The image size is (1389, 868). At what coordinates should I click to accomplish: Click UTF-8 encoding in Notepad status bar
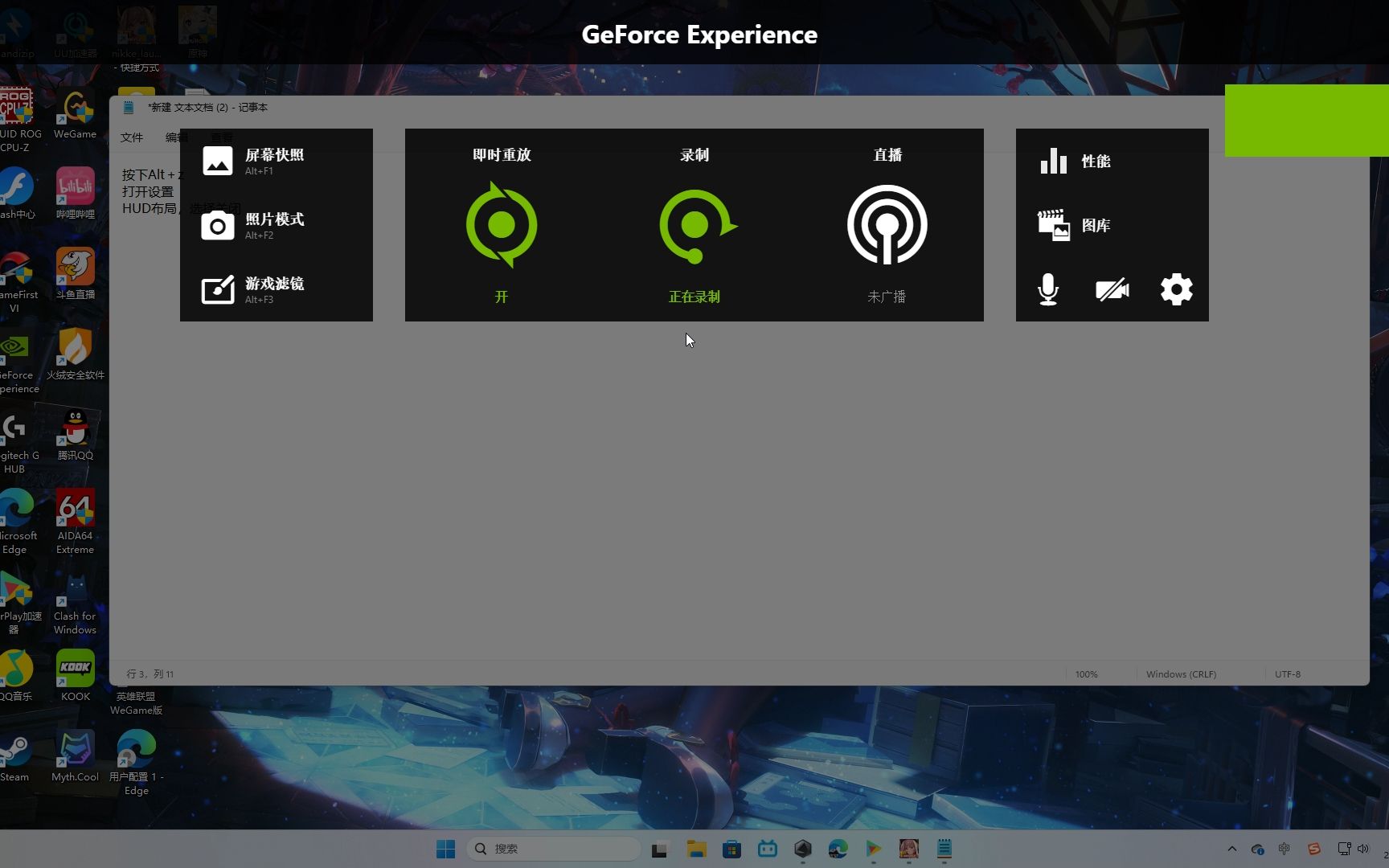1288,674
